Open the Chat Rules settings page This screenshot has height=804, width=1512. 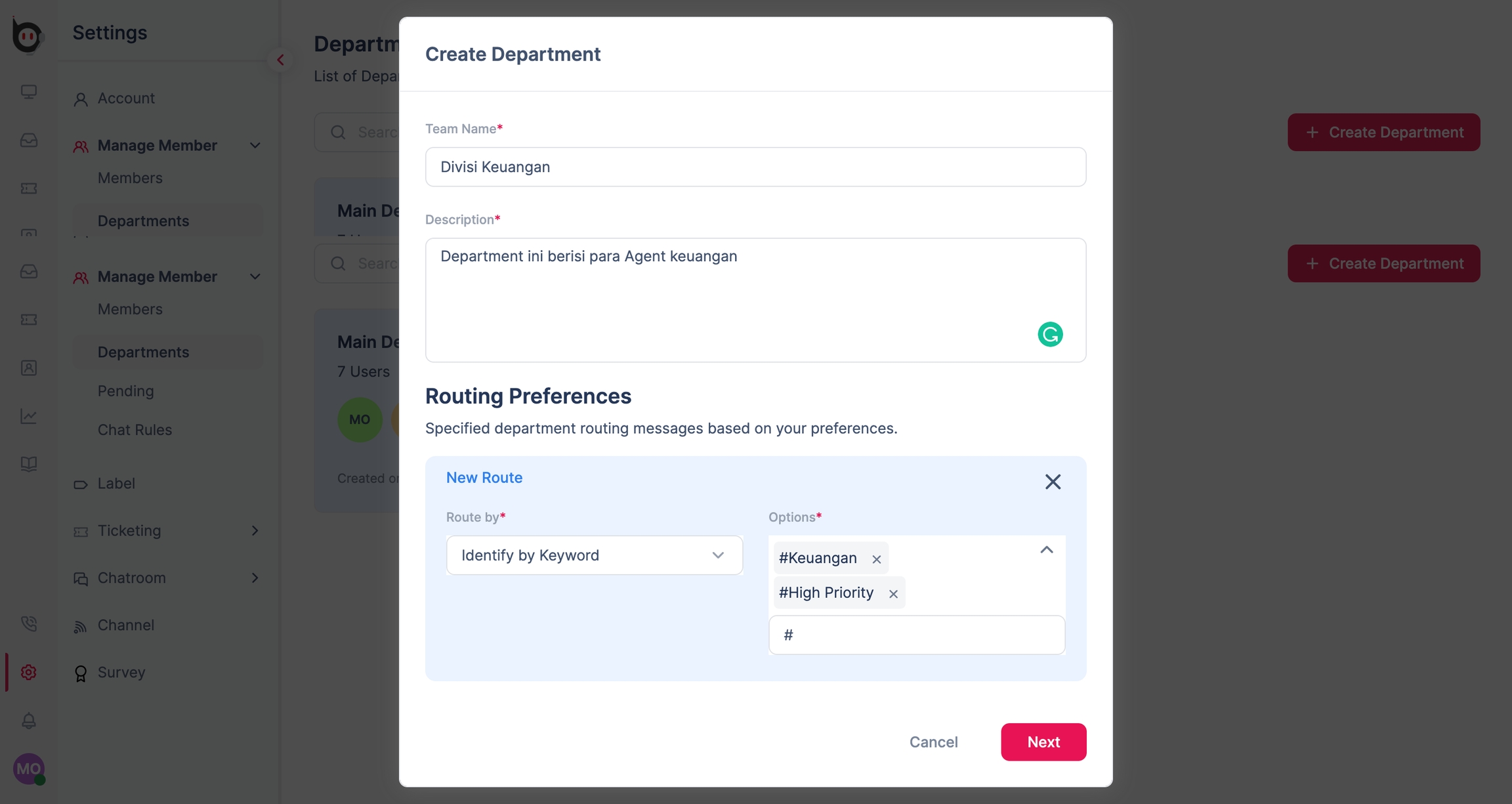(135, 430)
